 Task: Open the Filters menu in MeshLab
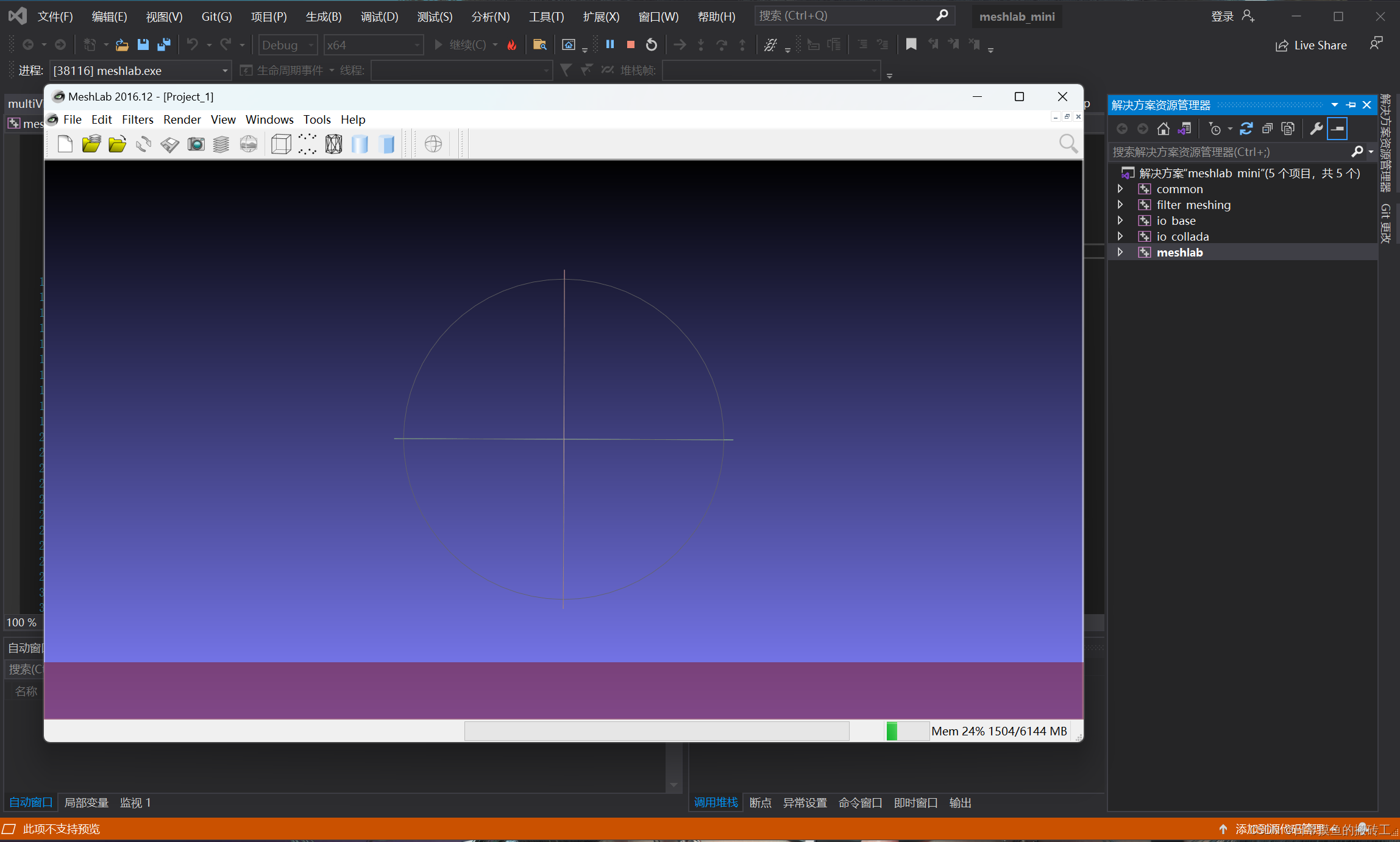coord(136,119)
